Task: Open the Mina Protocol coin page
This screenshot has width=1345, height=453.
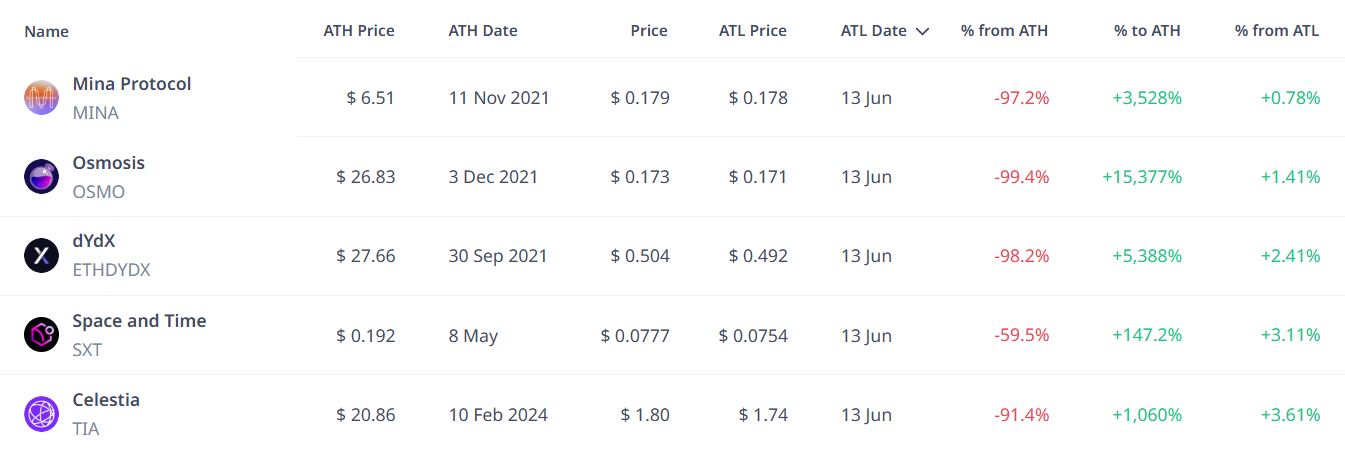Action: [x=132, y=84]
